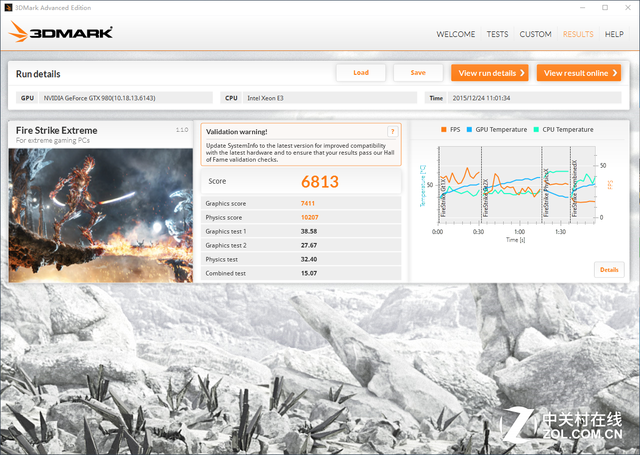Select the RESULTS tab
The width and height of the screenshot is (640, 455).
578,34
